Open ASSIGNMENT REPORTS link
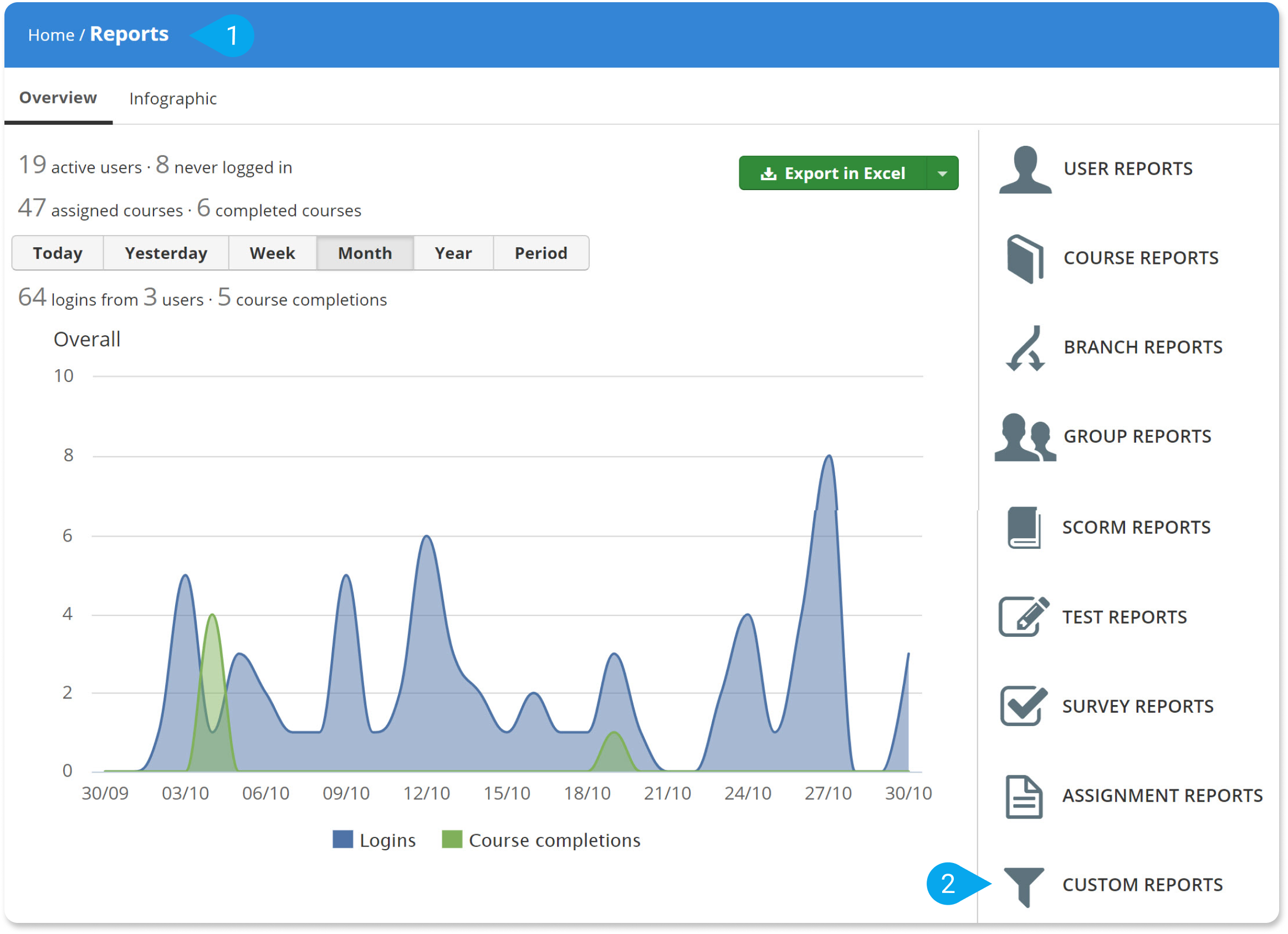 1163,796
